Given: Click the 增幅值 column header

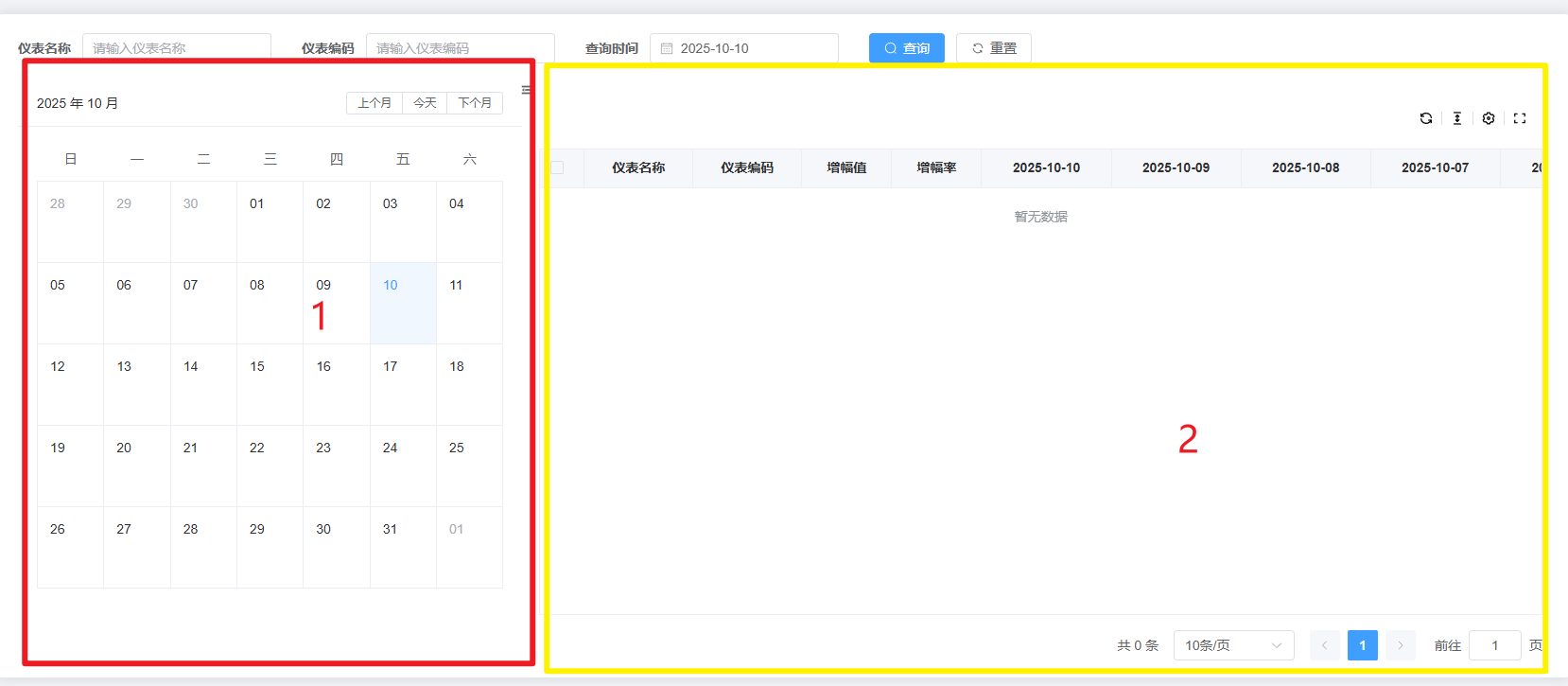Looking at the screenshot, I should click(846, 167).
